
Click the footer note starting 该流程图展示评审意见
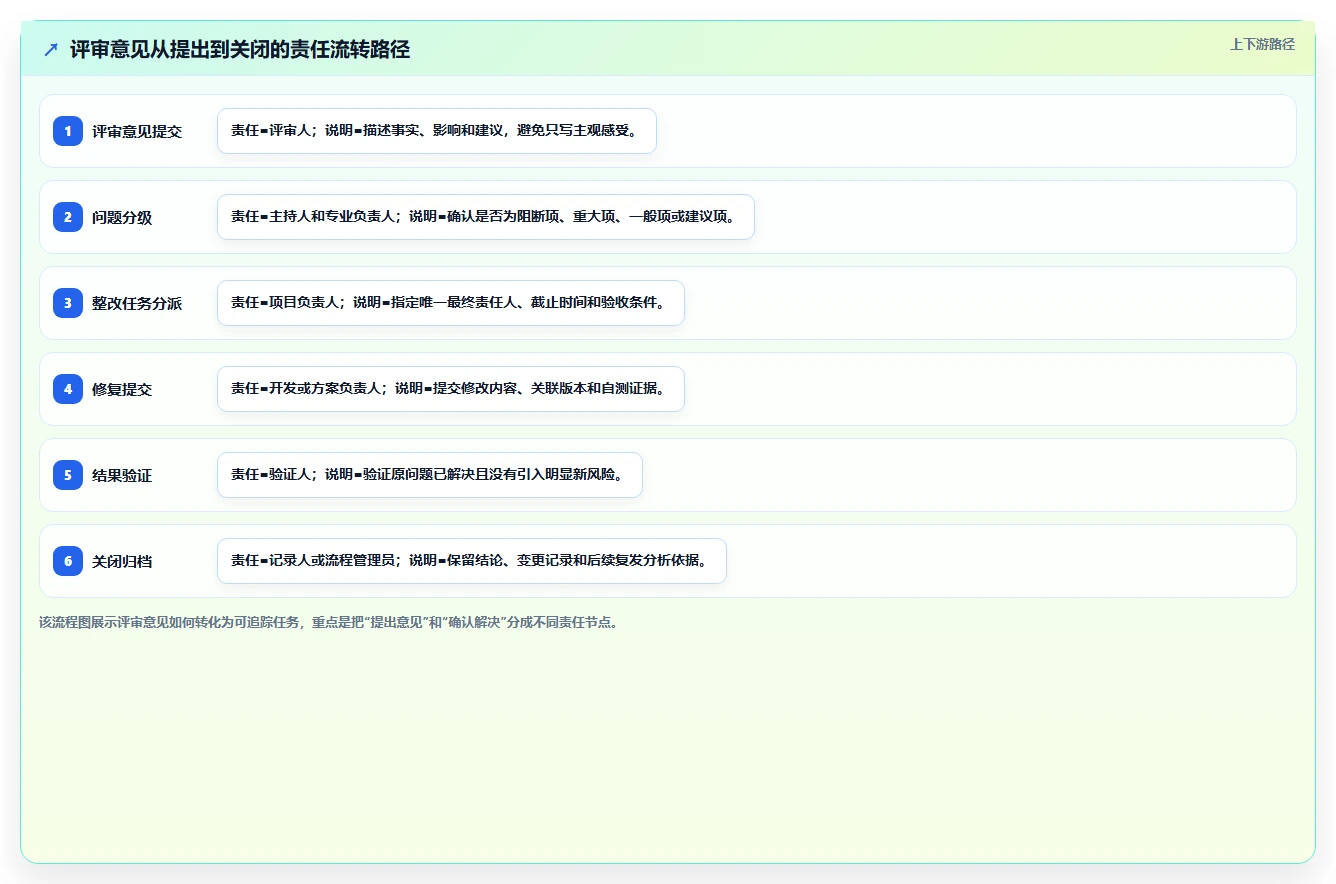point(329,622)
